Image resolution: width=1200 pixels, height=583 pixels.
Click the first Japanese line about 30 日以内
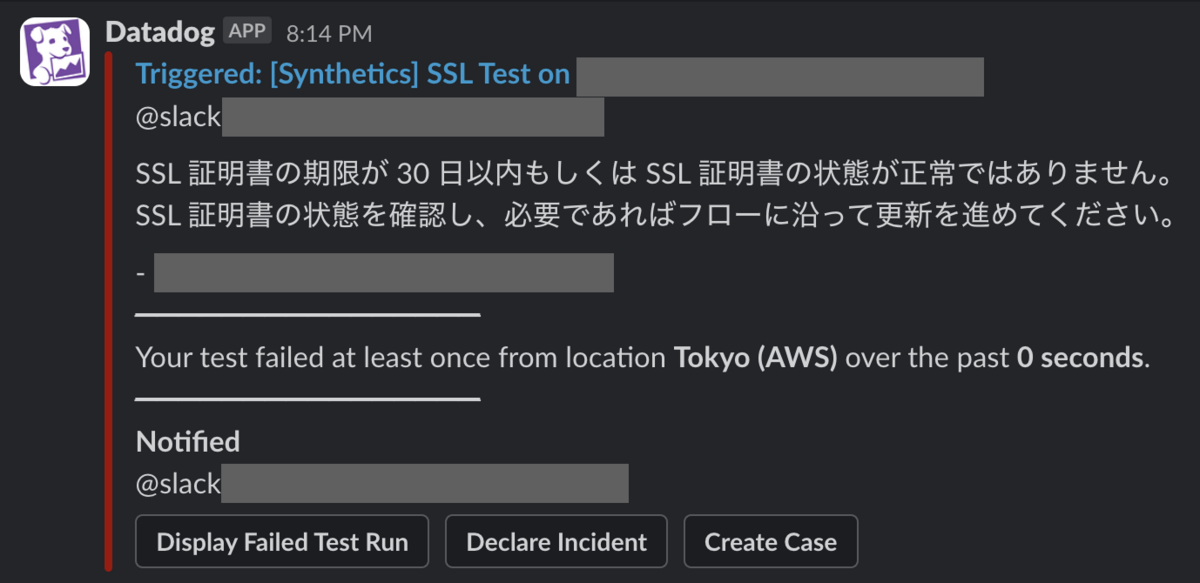[654, 175]
